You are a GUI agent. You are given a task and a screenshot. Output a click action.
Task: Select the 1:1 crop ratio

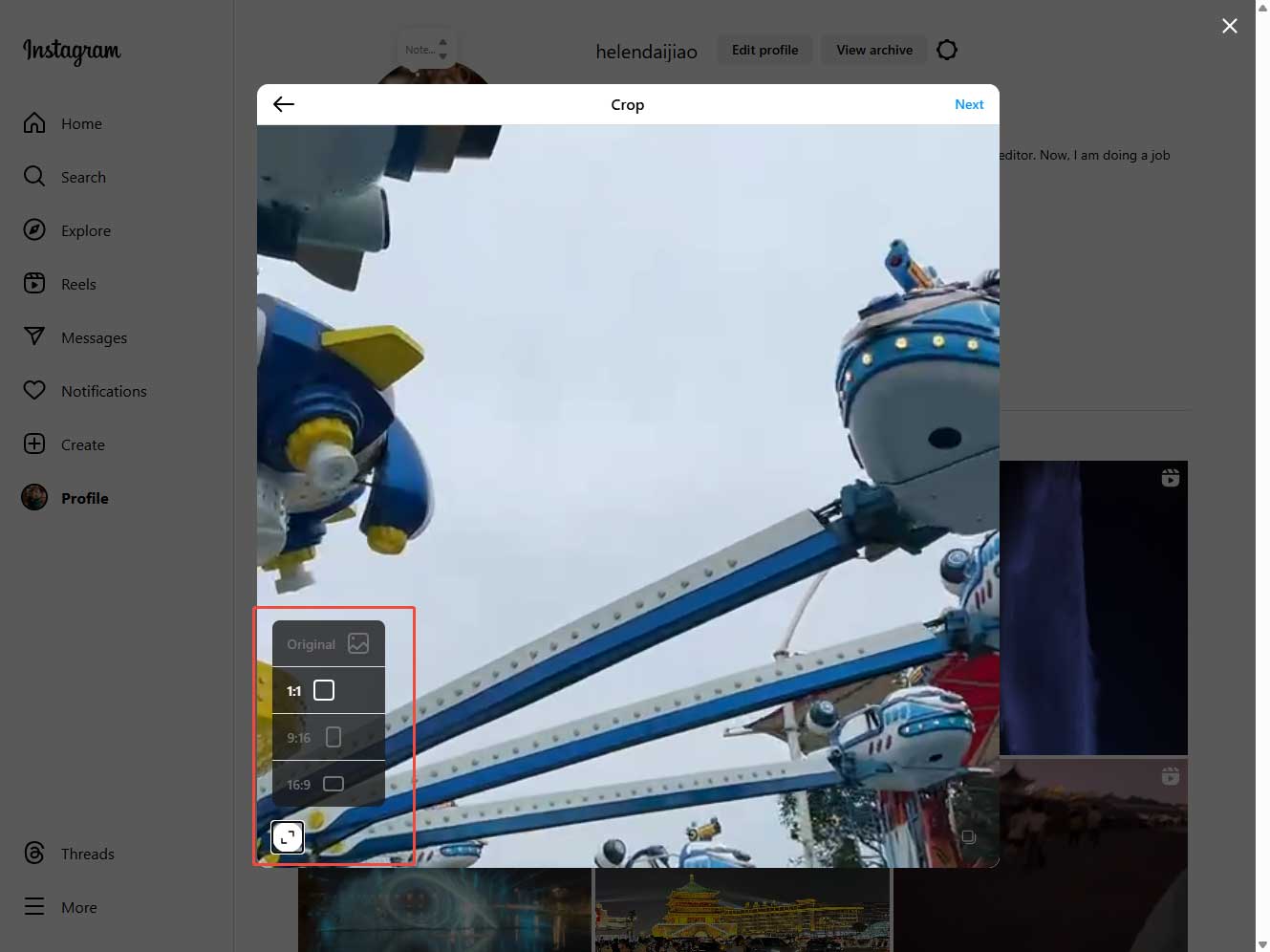(325, 690)
